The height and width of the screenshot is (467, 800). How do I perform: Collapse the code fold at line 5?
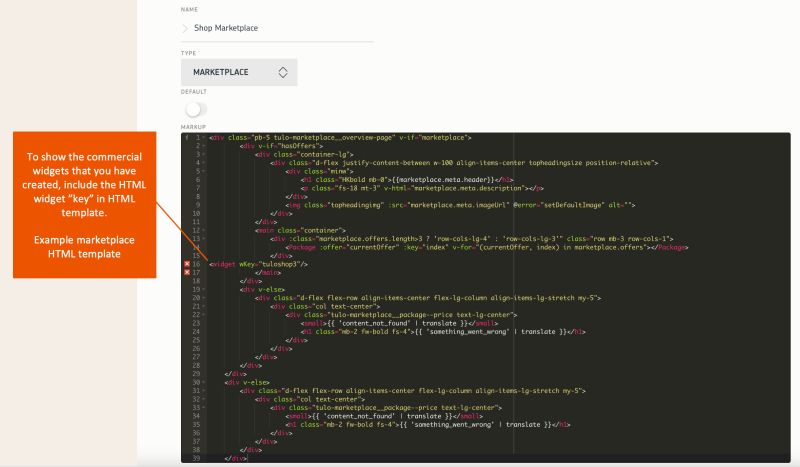(204, 171)
